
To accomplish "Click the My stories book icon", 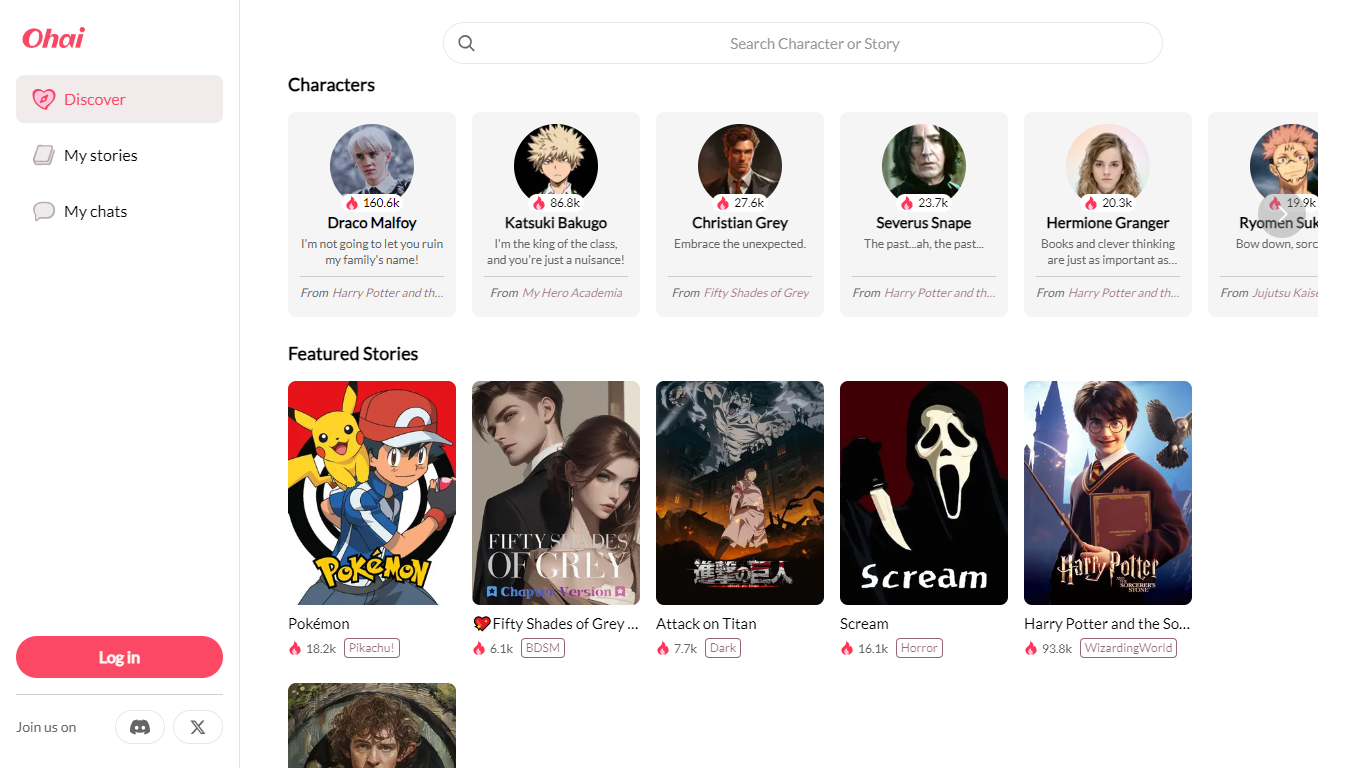I will click(x=43, y=155).
